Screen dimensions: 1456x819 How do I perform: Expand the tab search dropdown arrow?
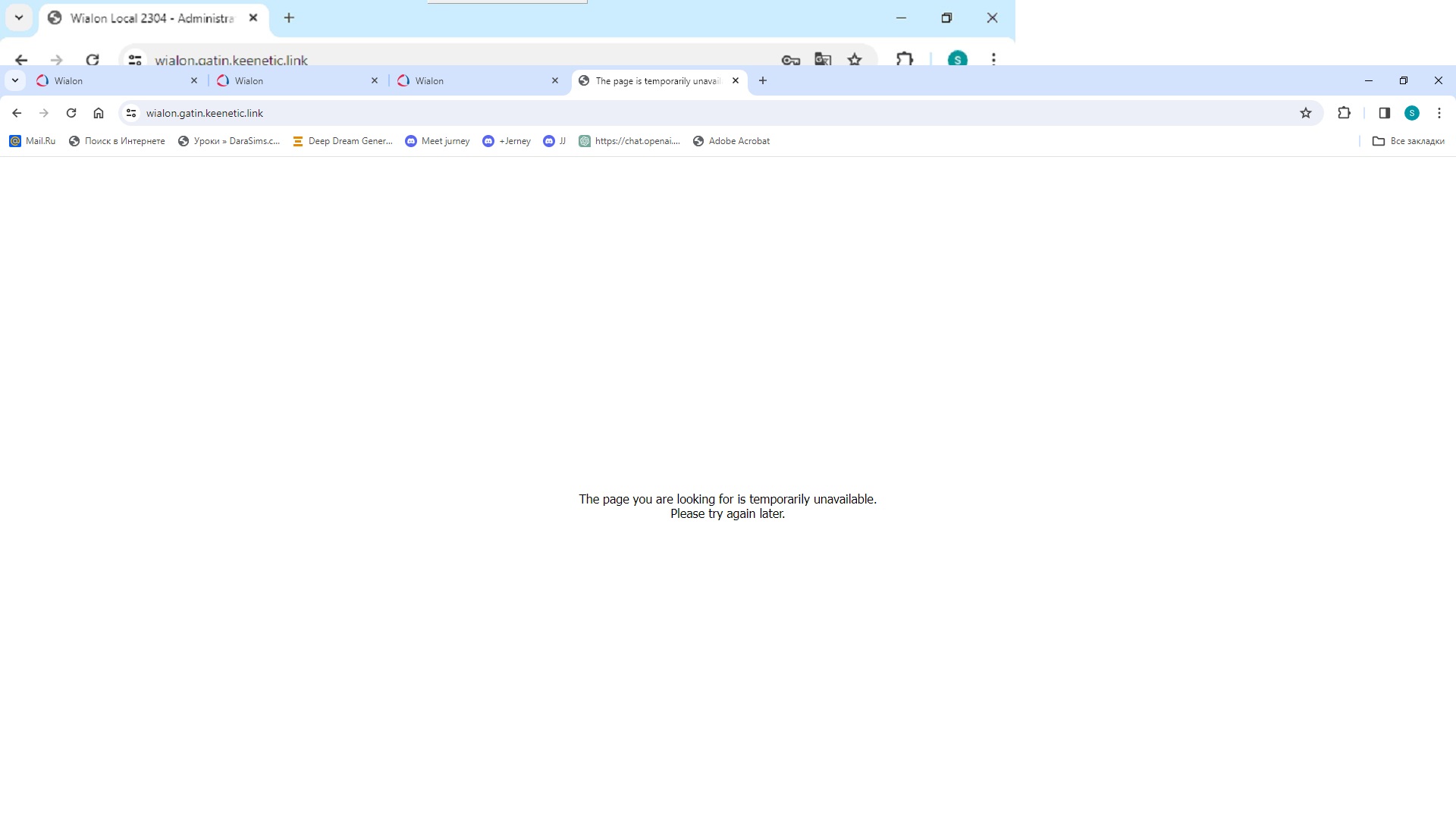15,80
